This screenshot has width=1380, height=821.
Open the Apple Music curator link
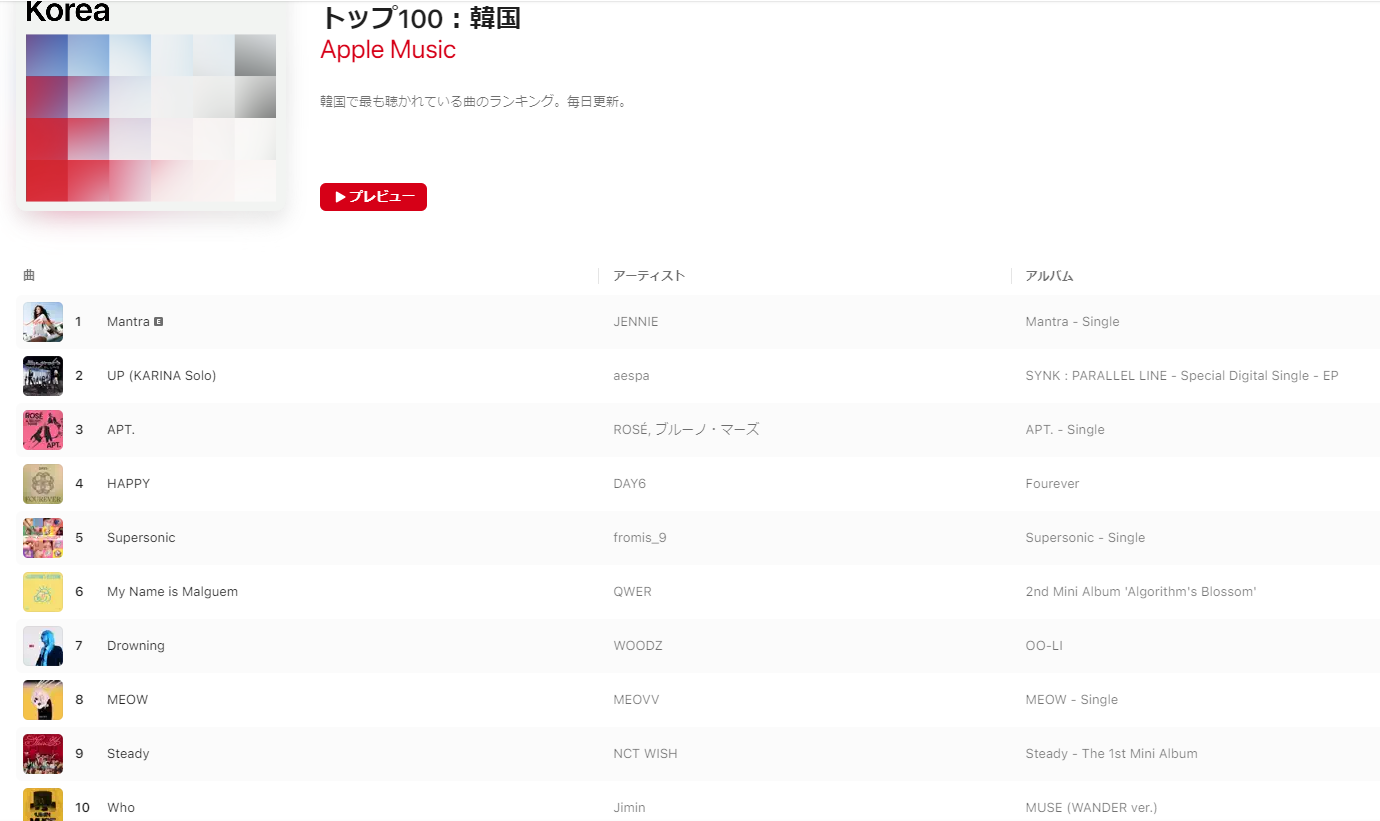pos(388,50)
